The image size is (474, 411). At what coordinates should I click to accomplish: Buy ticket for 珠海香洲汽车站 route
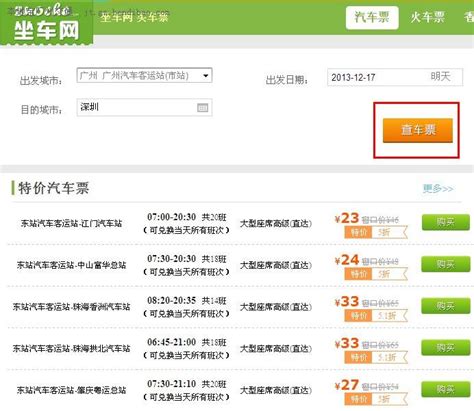(446, 306)
